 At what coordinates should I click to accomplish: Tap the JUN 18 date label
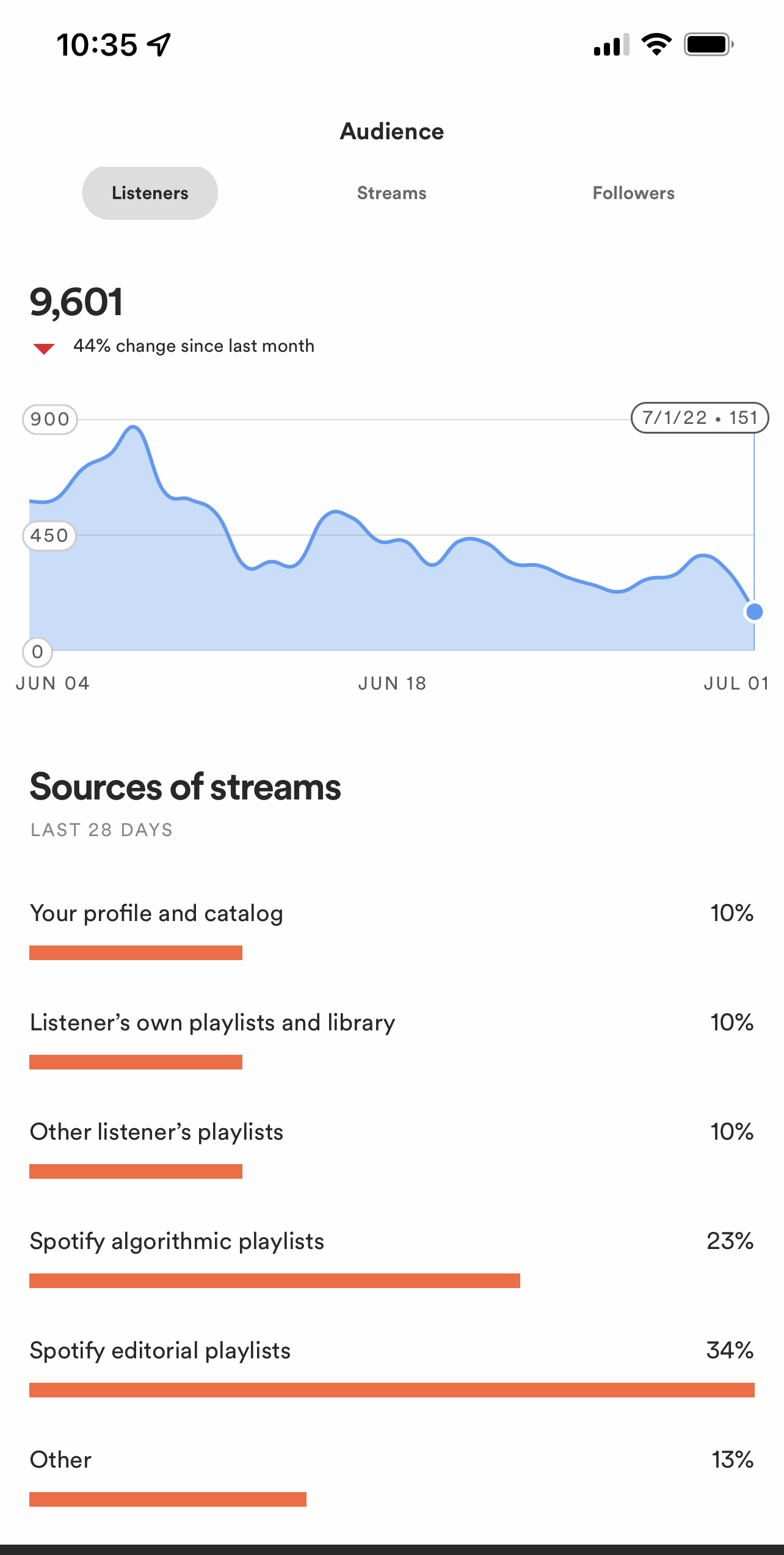click(392, 683)
